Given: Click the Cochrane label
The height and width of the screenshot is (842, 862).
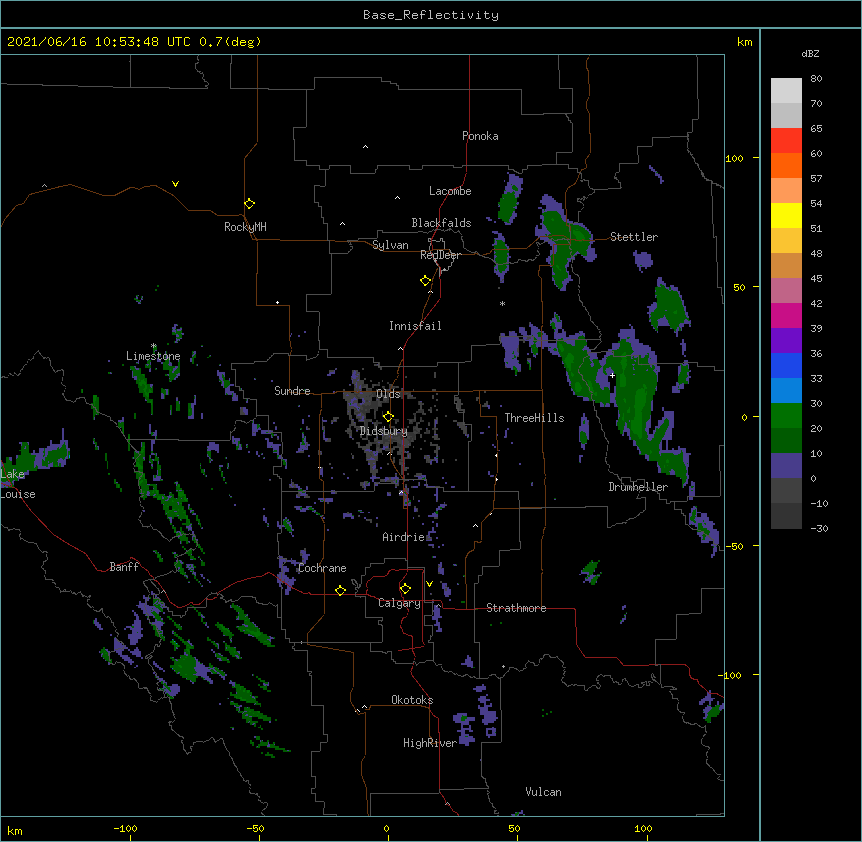Looking at the screenshot, I should pyautogui.click(x=322, y=568).
